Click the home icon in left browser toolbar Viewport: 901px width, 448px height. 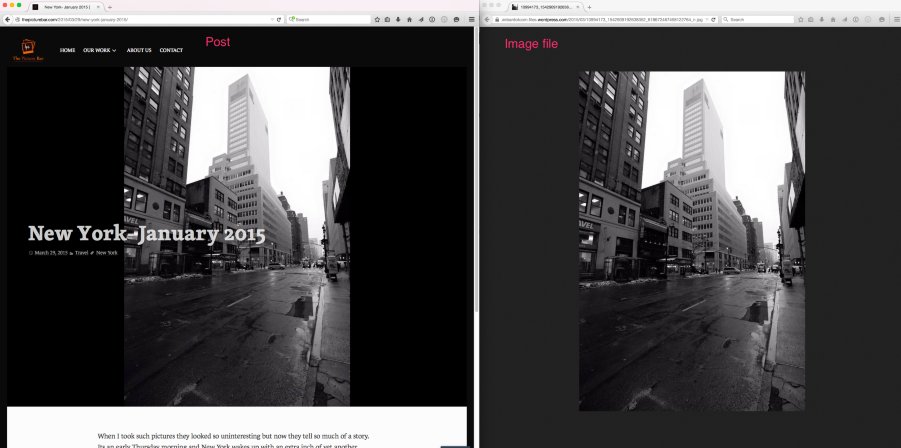click(409, 19)
